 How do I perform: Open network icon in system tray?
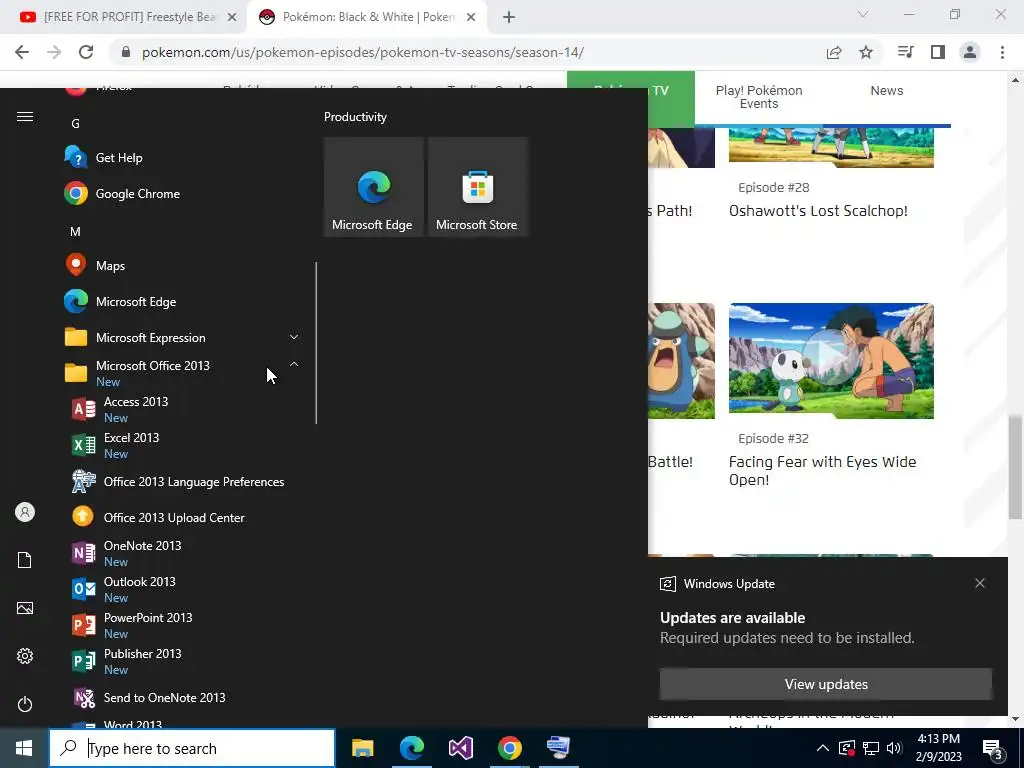[x=871, y=748]
